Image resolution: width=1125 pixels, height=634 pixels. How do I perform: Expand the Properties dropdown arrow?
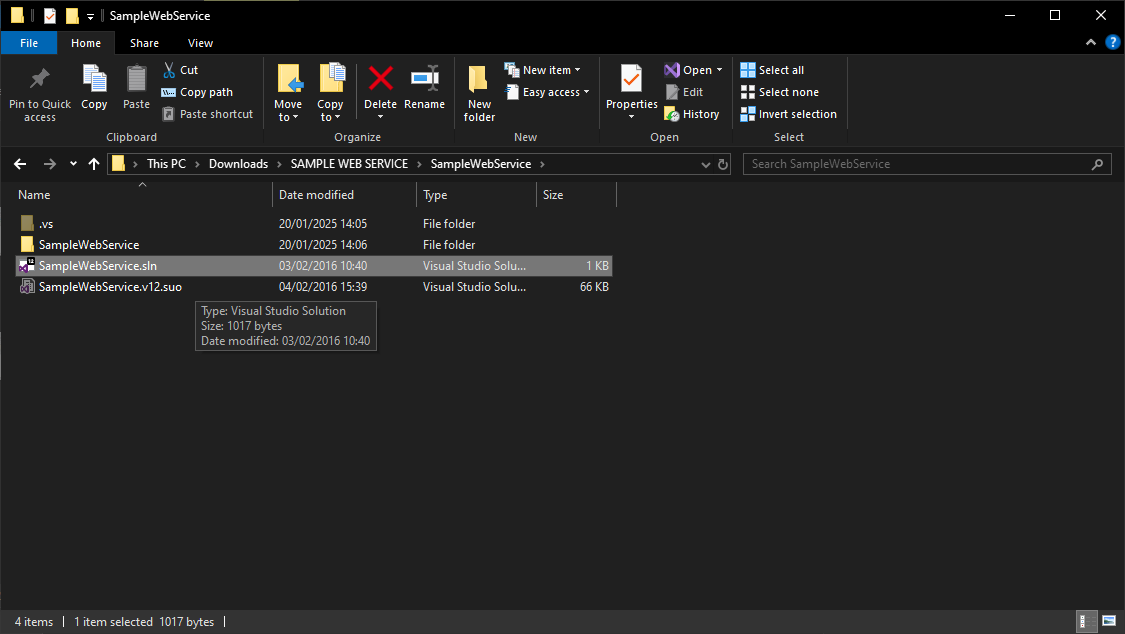(631, 117)
